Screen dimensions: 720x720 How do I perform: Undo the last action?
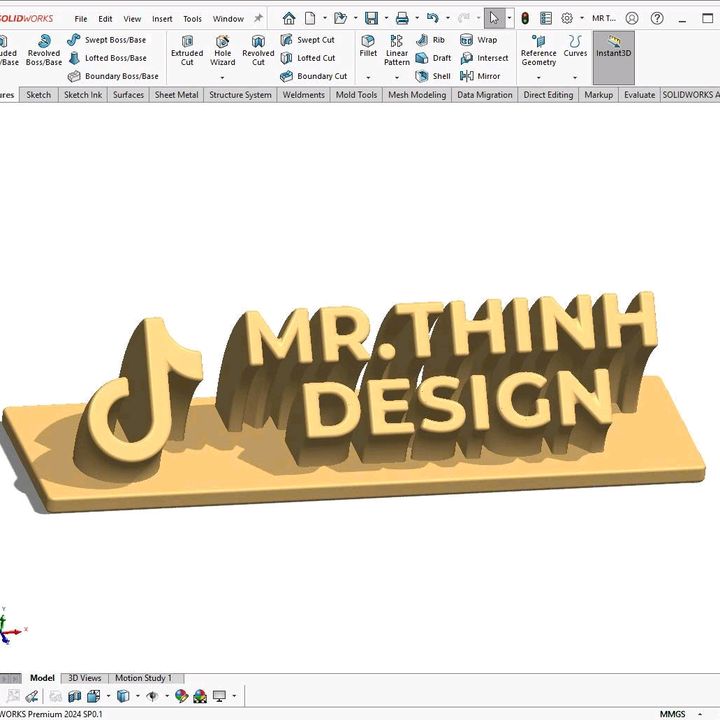click(x=433, y=18)
